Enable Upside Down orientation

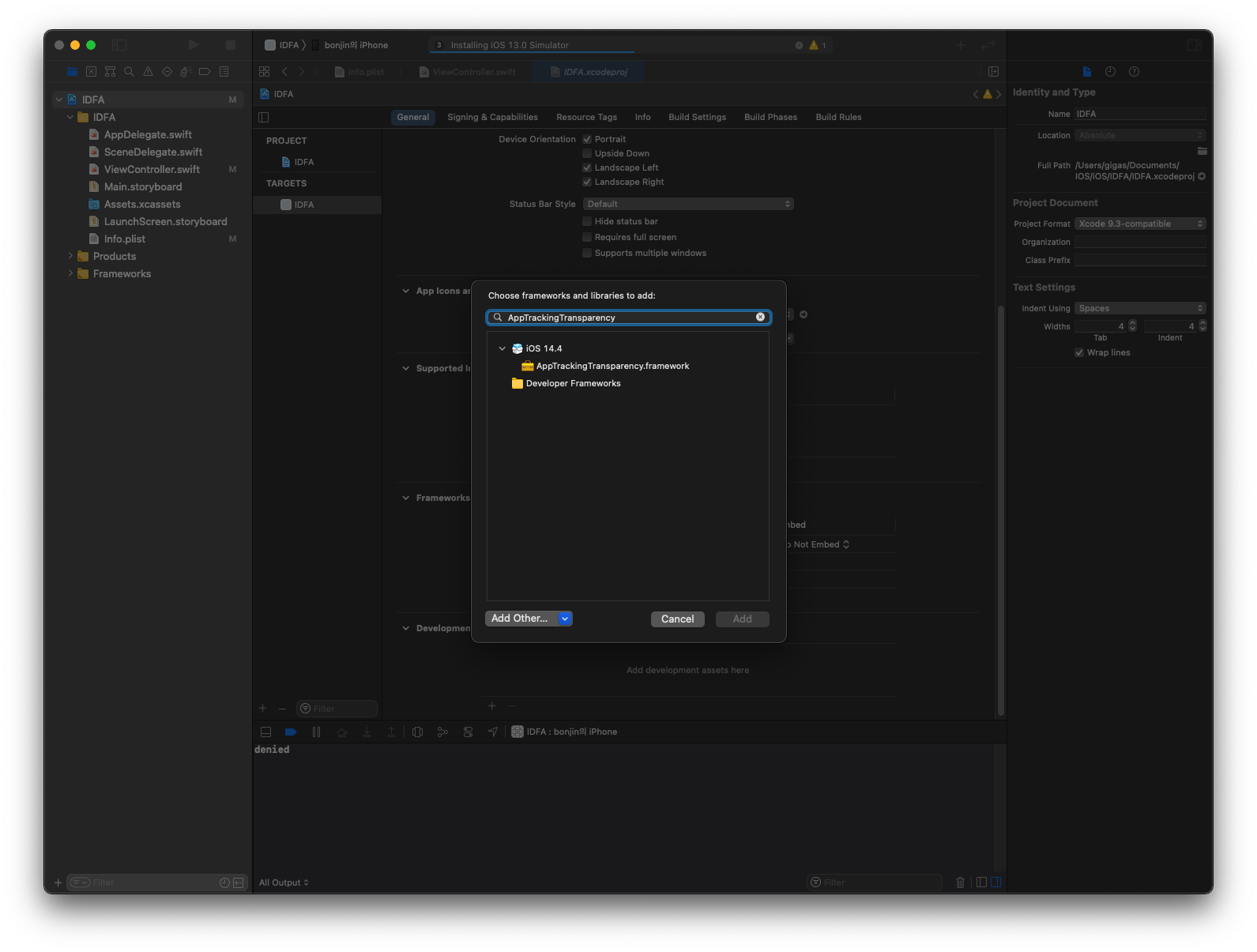587,153
